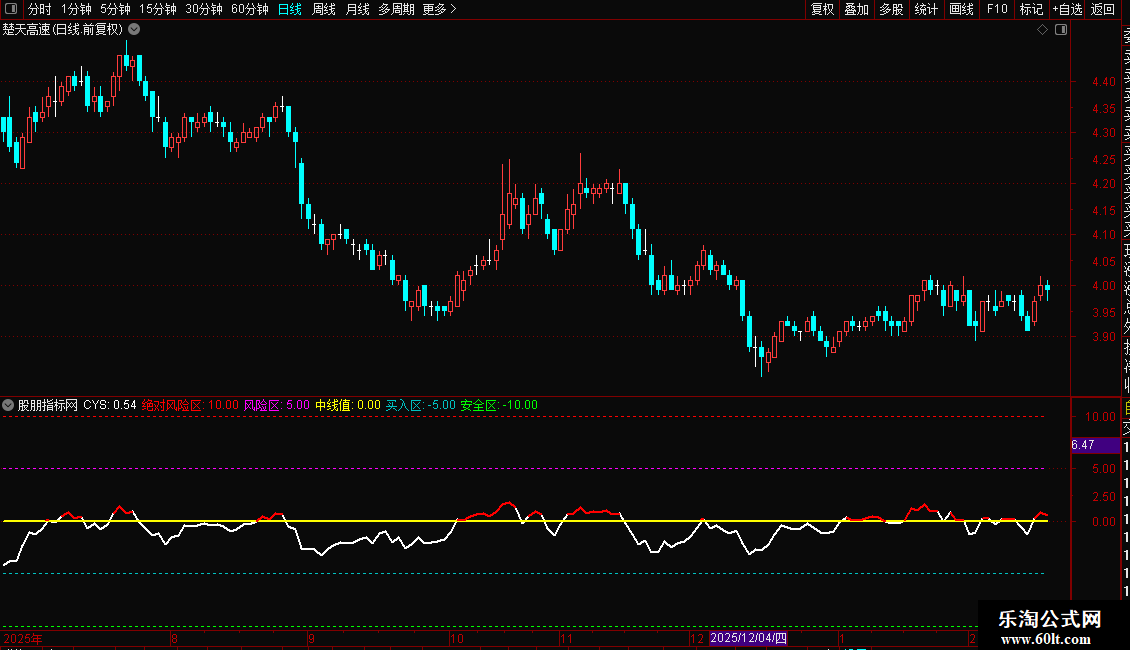
Task: Select the 30分钟 period
Action: click(203, 9)
